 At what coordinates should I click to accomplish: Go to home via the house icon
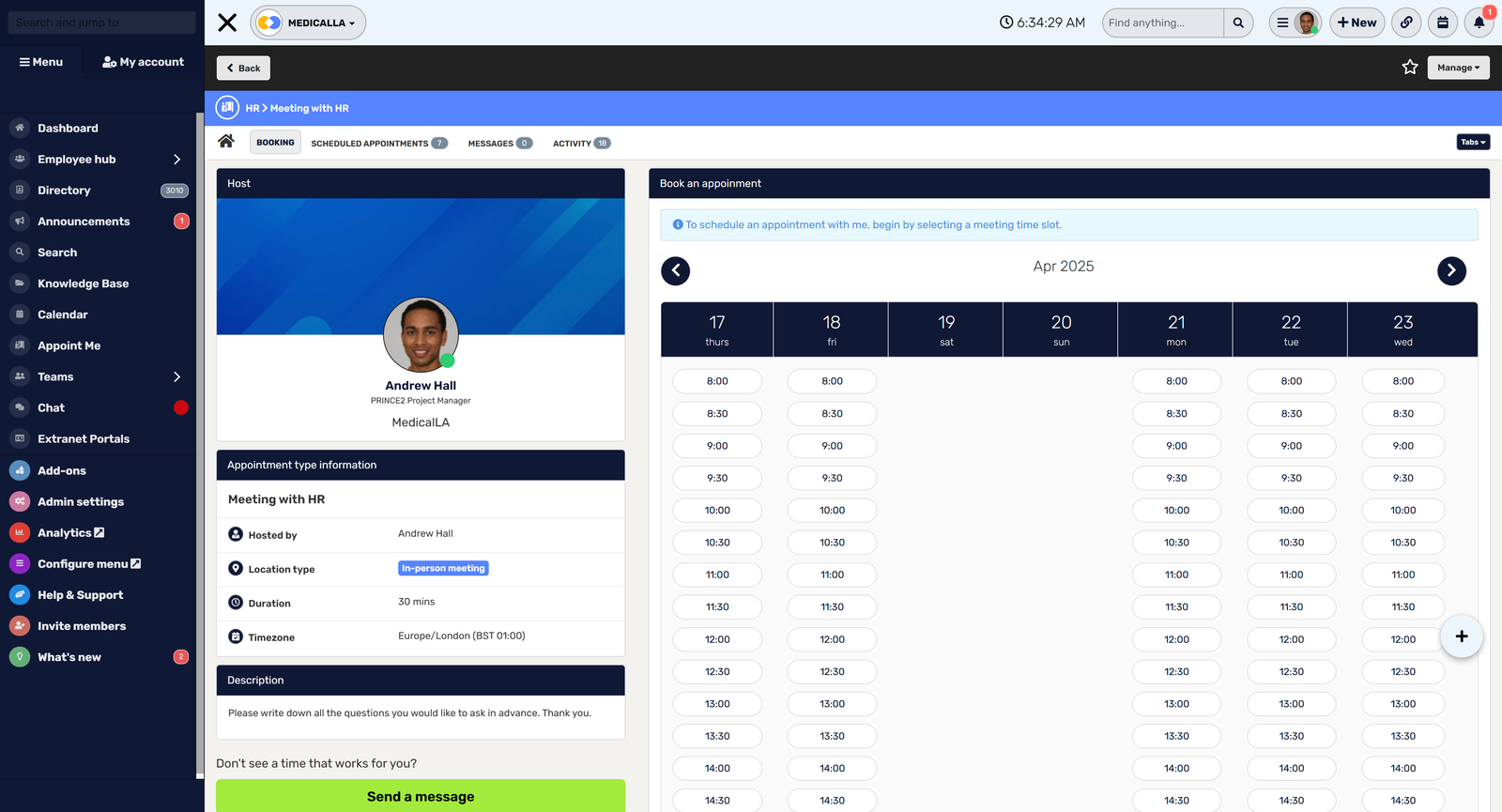pyautogui.click(x=226, y=142)
